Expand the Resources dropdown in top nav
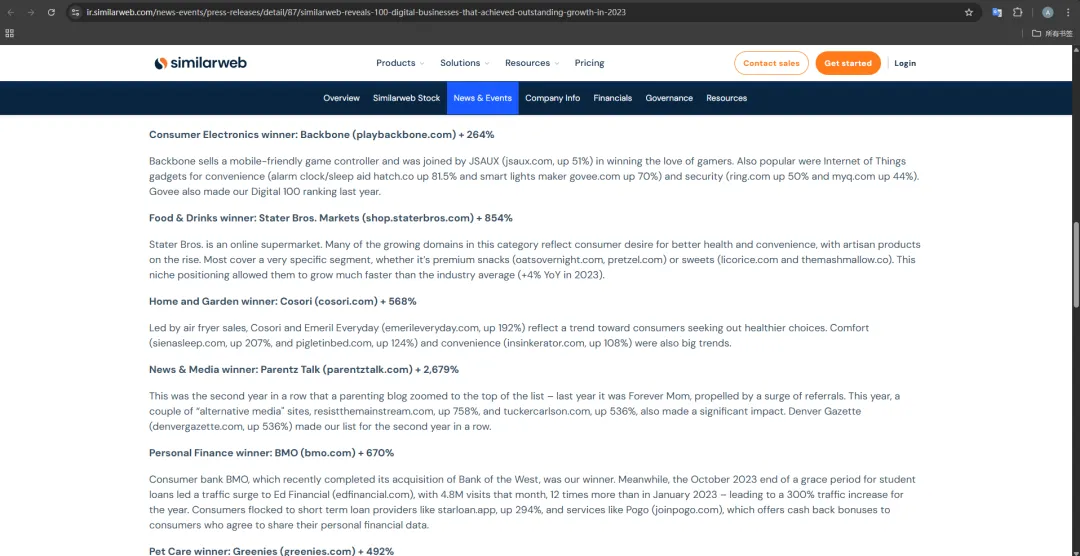The height and width of the screenshot is (556, 1080). click(x=531, y=63)
